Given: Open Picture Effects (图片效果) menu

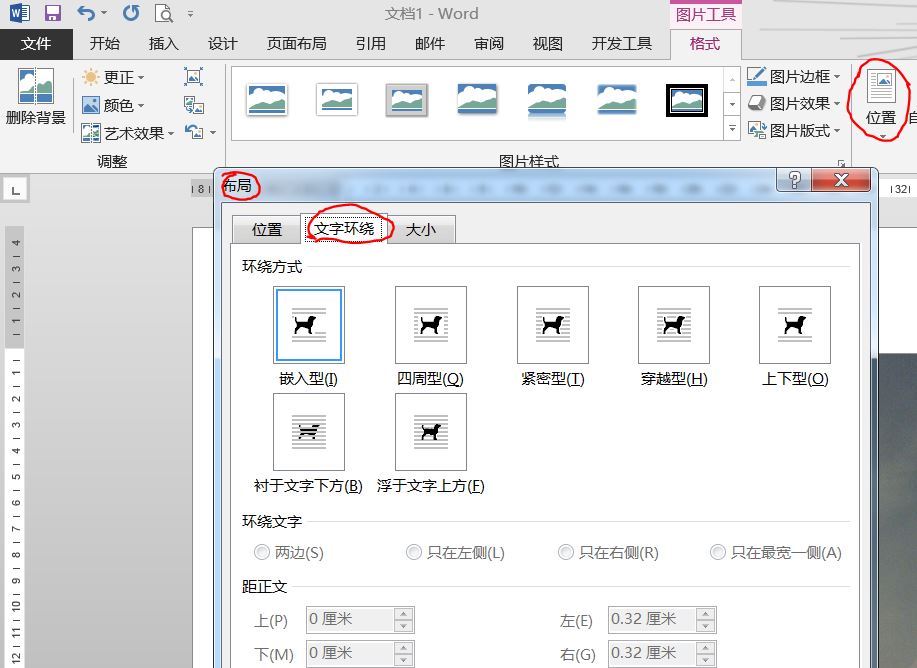Looking at the screenshot, I should click(x=794, y=104).
